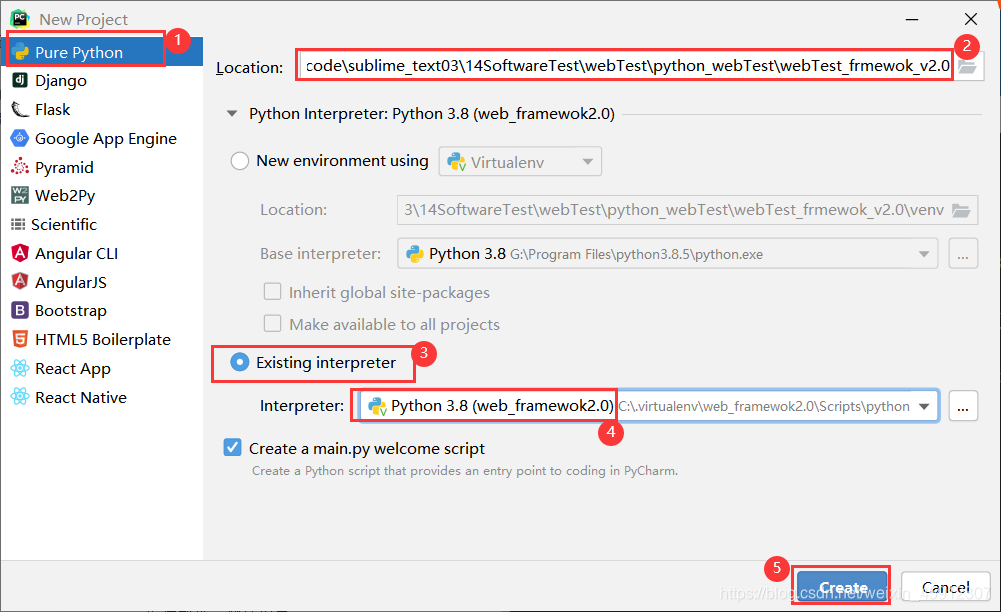1001x612 pixels.
Task: Click the project Location text field
Action: click(x=626, y=66)
